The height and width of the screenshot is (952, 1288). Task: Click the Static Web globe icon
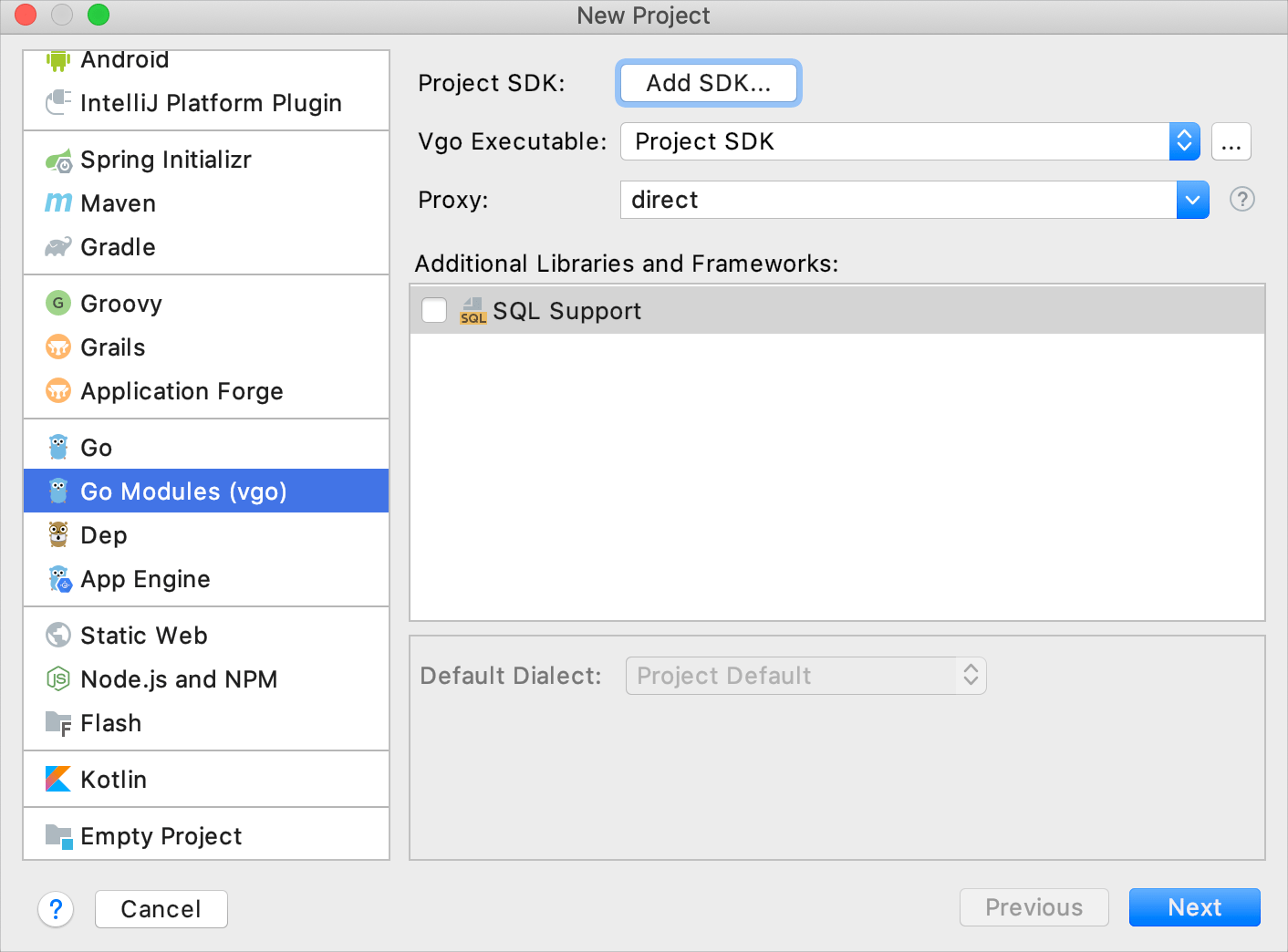click(x=58, y=635)
